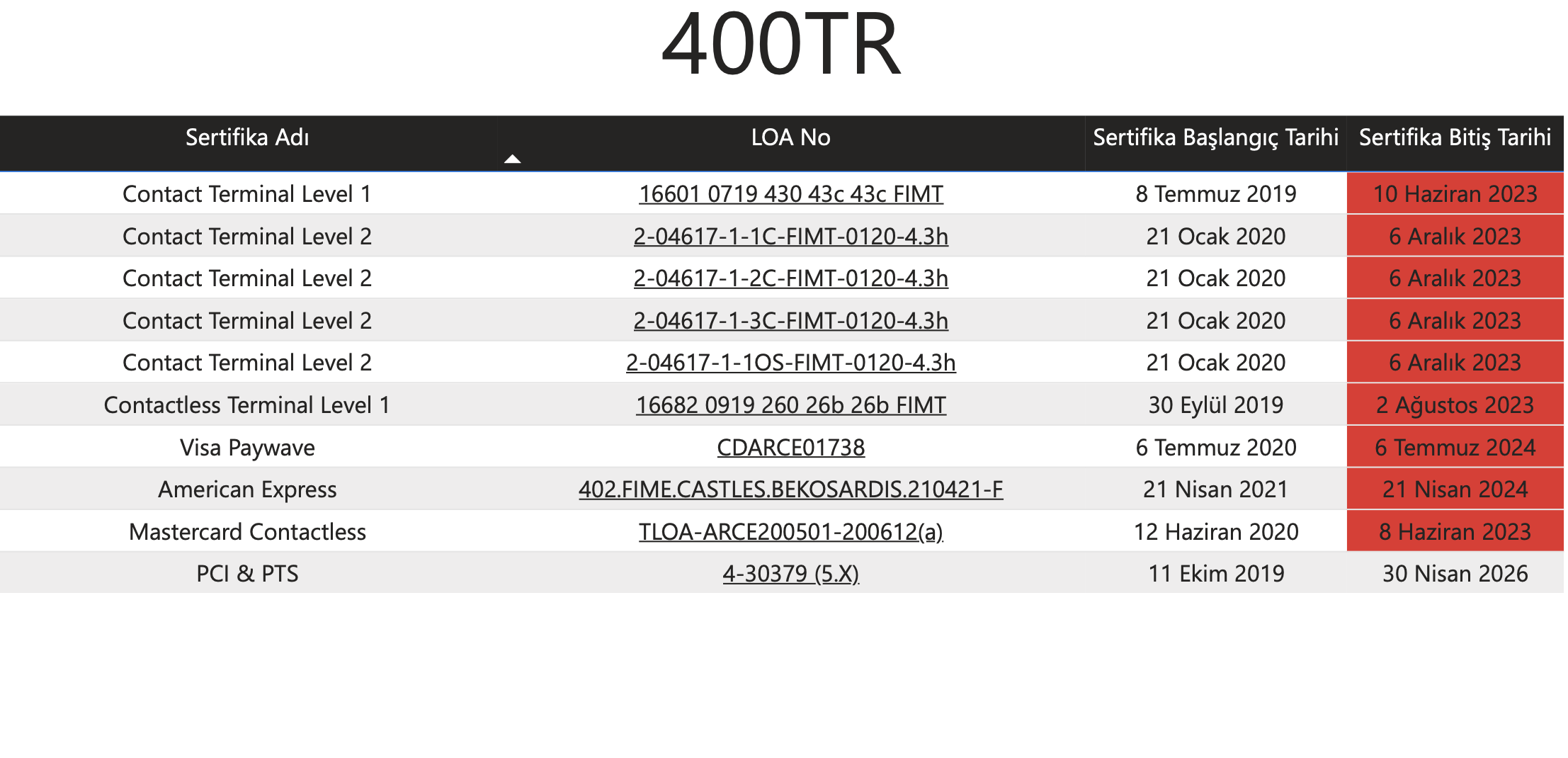This screenshot has width=1568, height=758.
Task: Select the PCI & PTS row name
Action: (247, 574)
